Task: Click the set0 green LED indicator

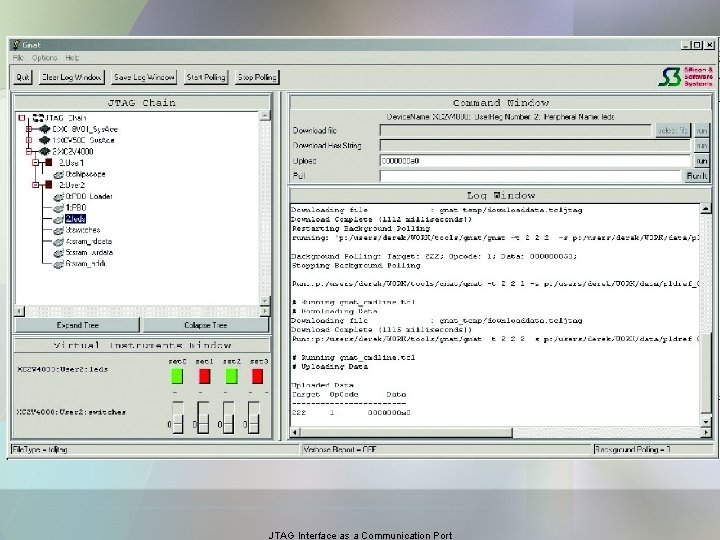Action: (177, 376)
